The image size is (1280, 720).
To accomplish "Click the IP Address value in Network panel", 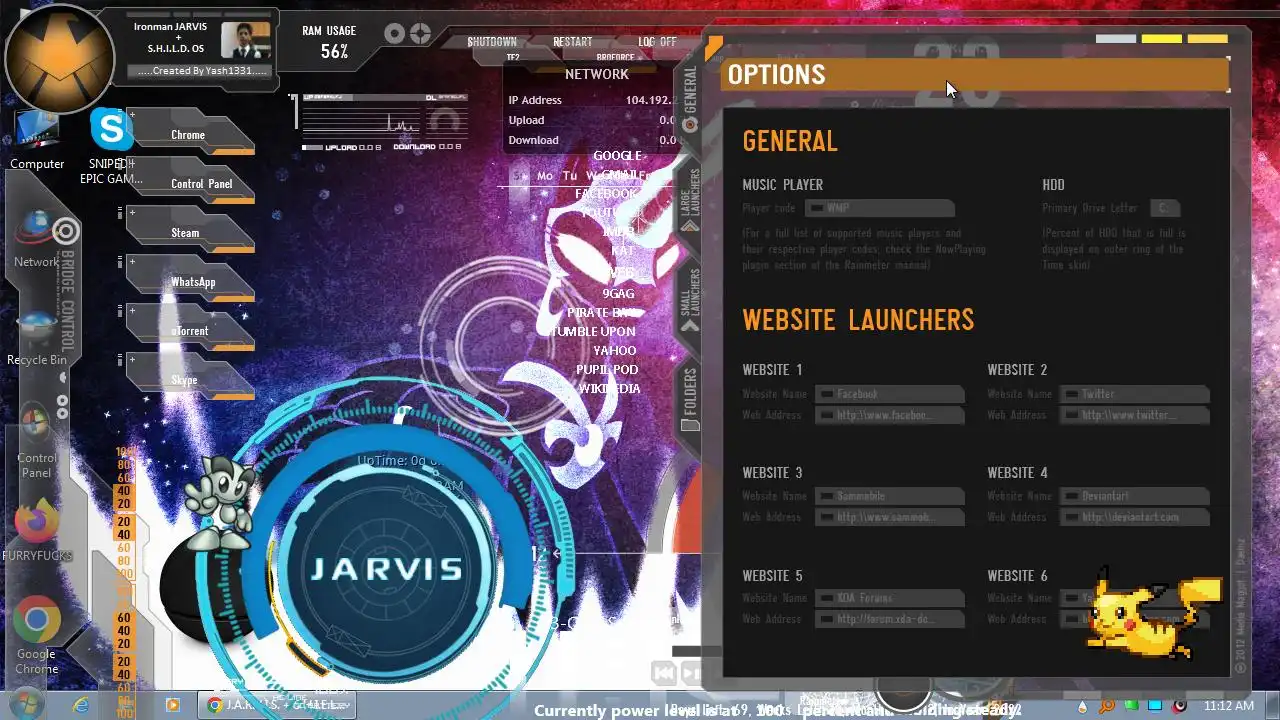I will (x=650, y=100).
